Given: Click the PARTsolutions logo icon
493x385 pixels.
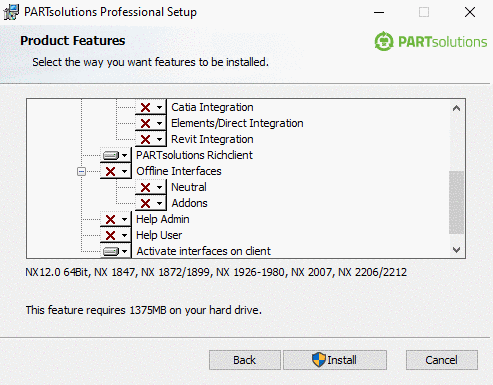Looking at the screenshot, I should click(384, 41).
